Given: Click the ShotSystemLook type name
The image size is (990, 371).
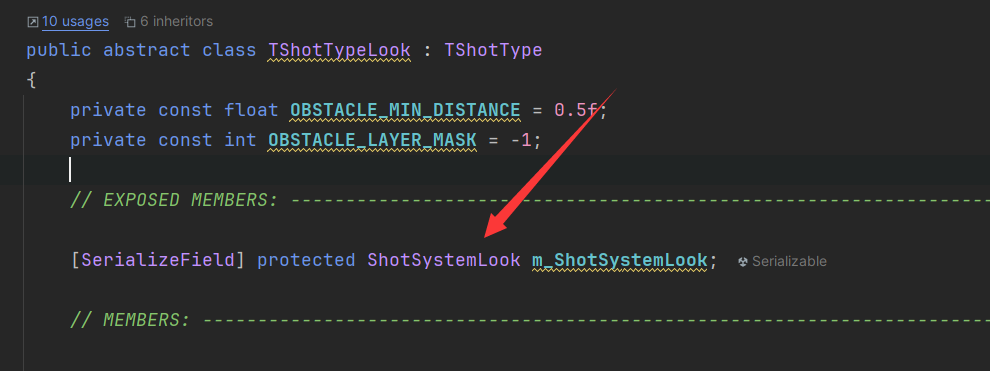Looking at the screenshot, I should point(444,260).
